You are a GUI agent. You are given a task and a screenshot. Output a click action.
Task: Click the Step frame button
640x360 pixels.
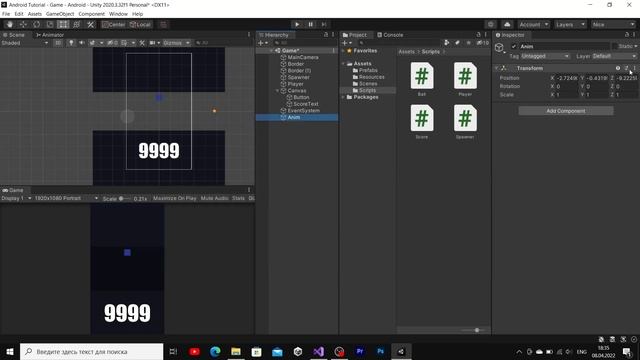click(x=324, y=24)
